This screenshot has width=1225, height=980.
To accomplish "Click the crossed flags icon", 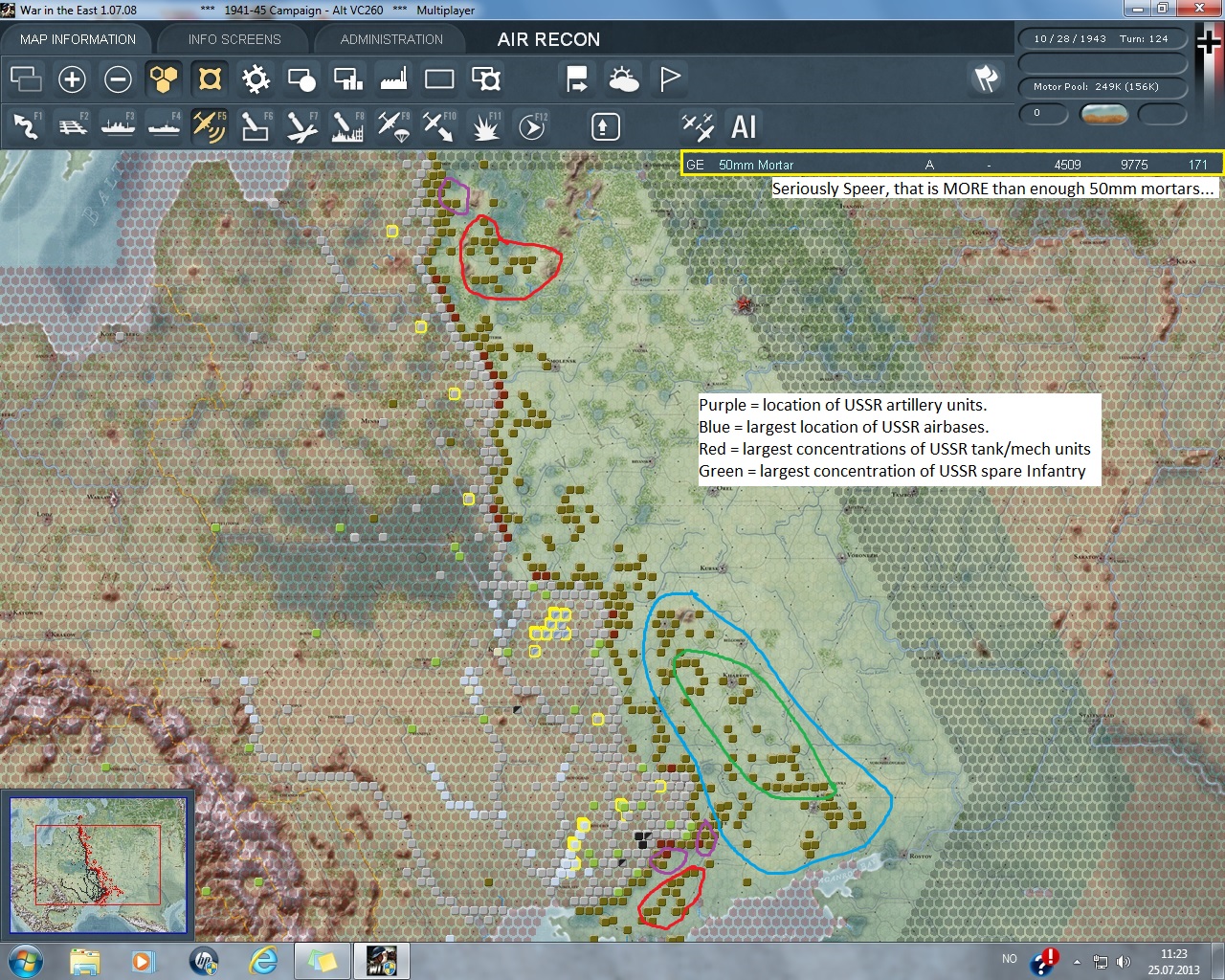I will (x=986, y=78).
